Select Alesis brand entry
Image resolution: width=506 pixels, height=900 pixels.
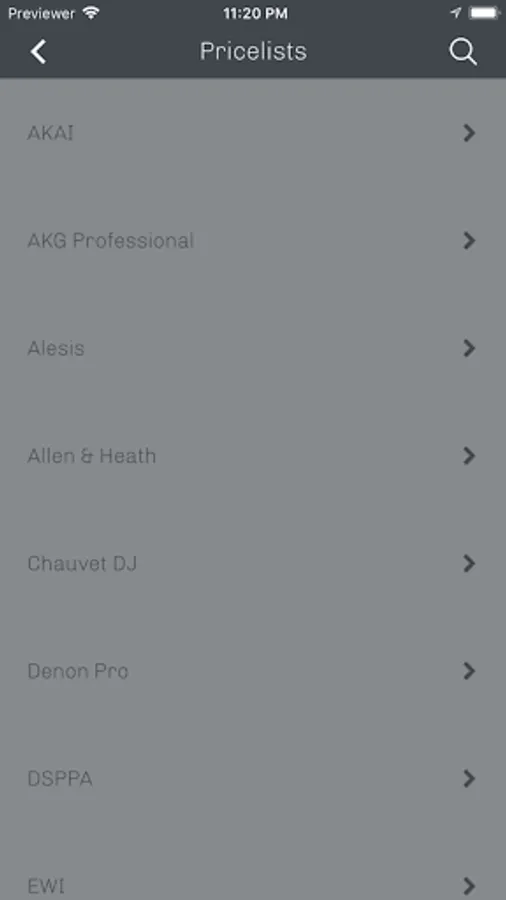click(x=253, y=348)
